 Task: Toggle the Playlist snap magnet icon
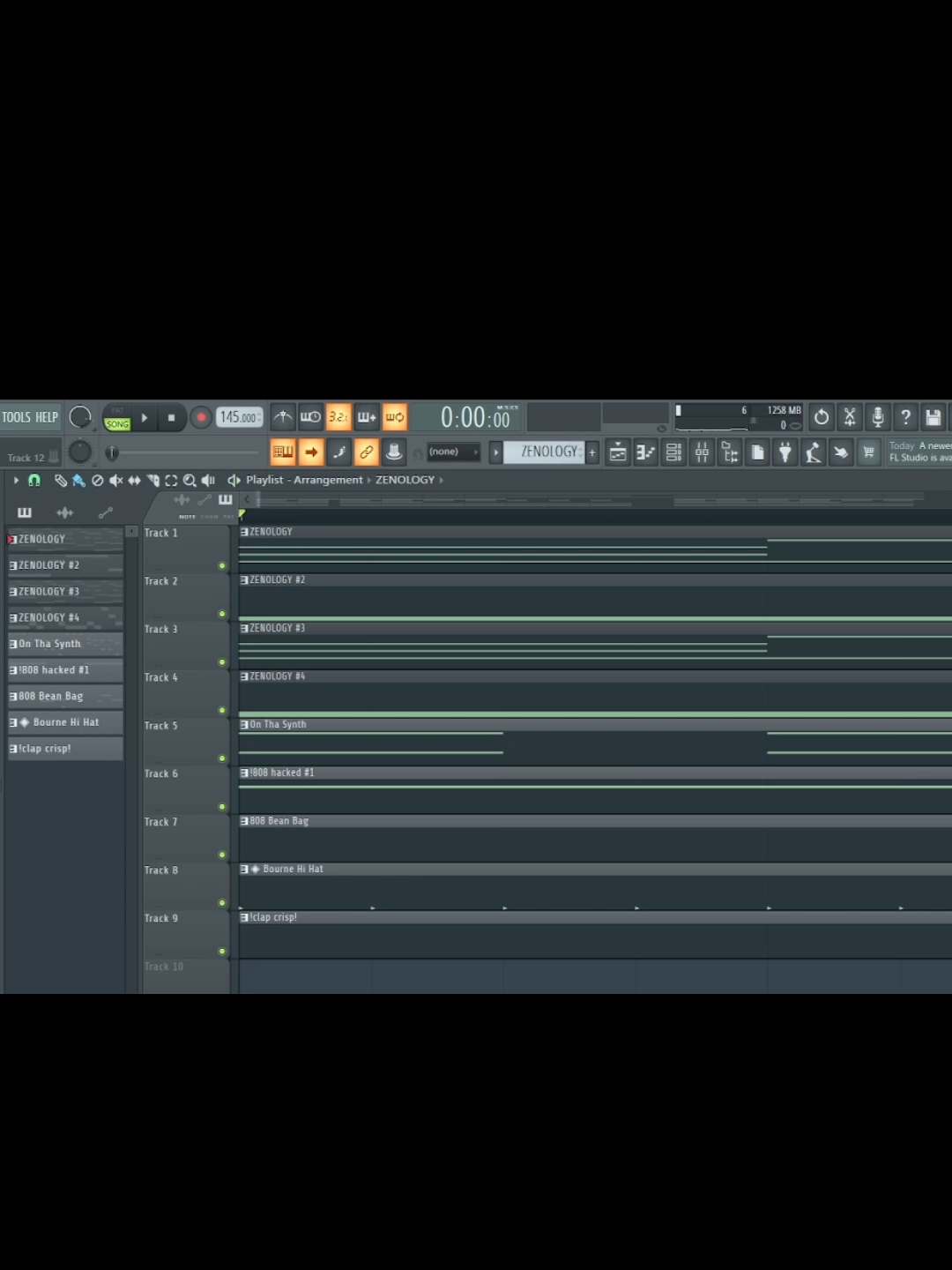tap(34, 480)
